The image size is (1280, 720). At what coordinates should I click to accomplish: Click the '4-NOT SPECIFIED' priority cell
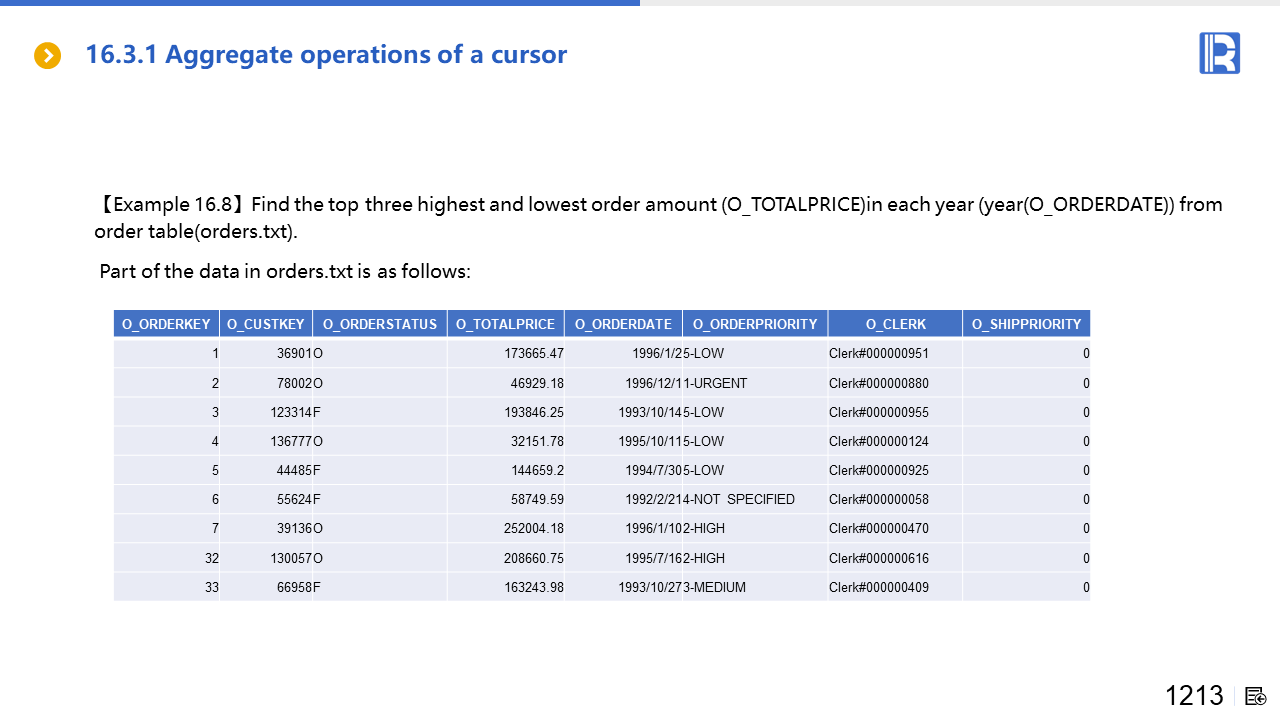pos(740,499)
